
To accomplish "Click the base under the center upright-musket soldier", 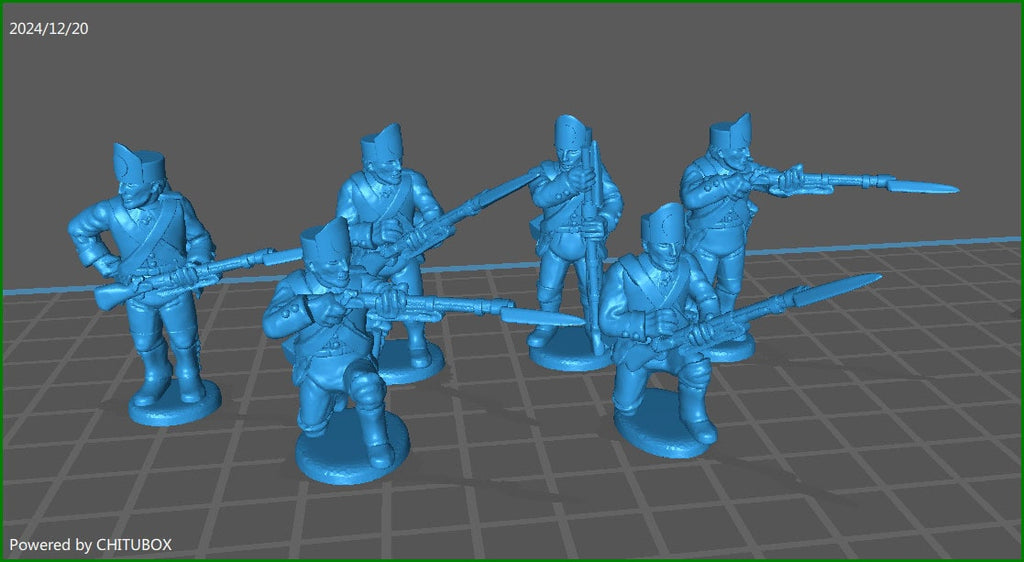I will pyautogui.click(x=565, y=352).
